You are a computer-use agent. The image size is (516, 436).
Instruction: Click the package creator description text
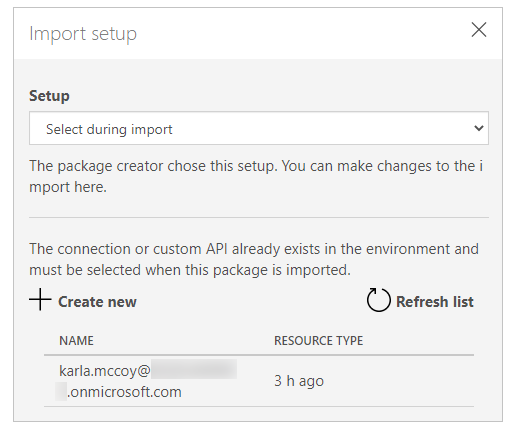point(256,176)
